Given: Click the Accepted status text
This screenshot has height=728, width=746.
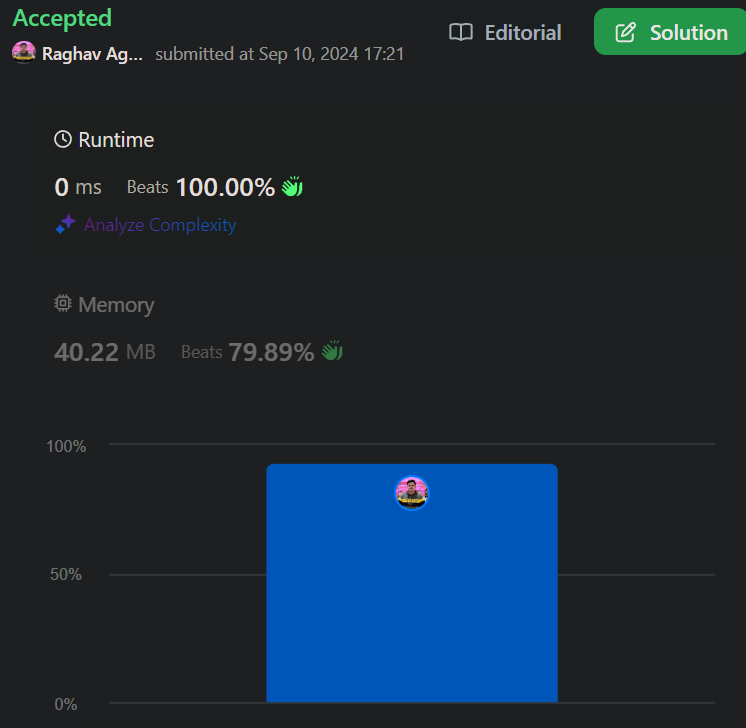Looking at the screenshot, I should (62, 18).
